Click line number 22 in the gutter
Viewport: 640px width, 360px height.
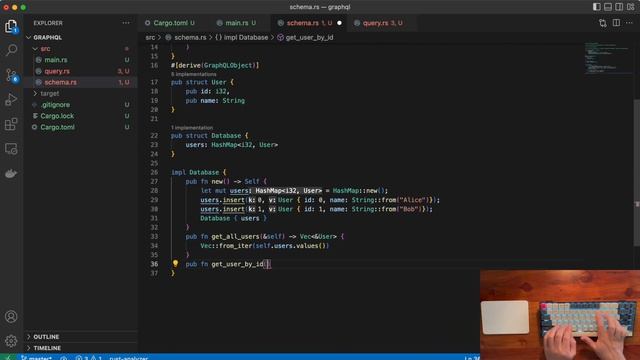pos(154,136)
